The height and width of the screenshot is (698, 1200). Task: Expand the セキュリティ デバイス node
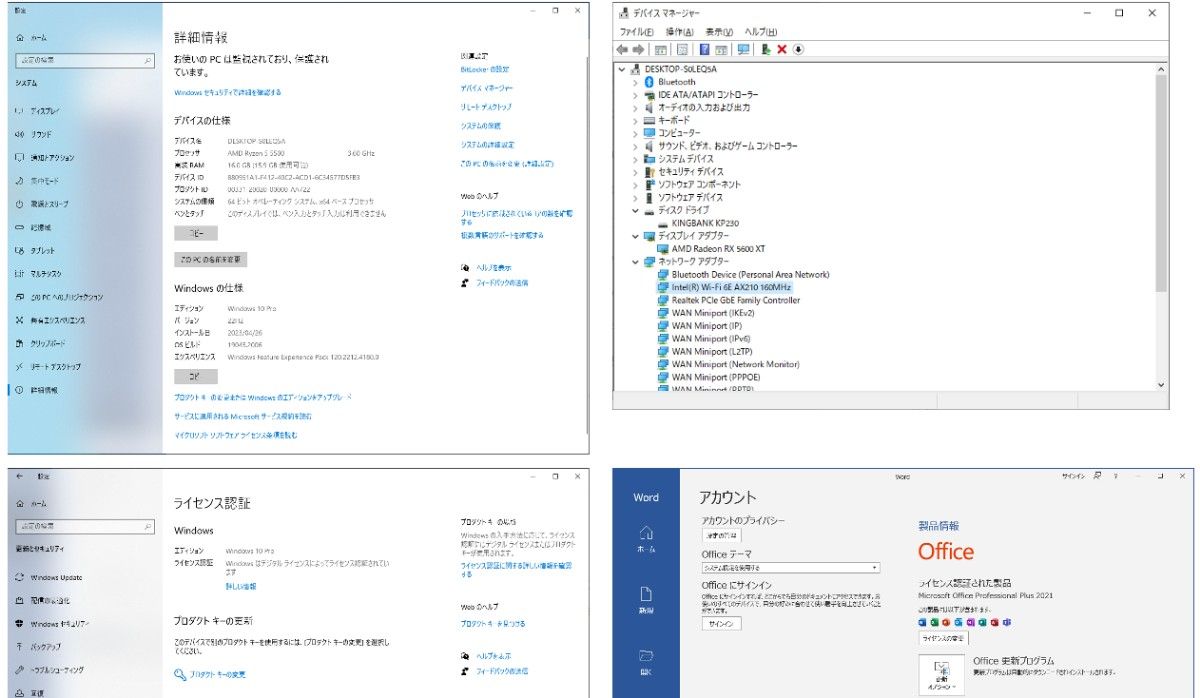pyautogui.click(x=635, y=172)
